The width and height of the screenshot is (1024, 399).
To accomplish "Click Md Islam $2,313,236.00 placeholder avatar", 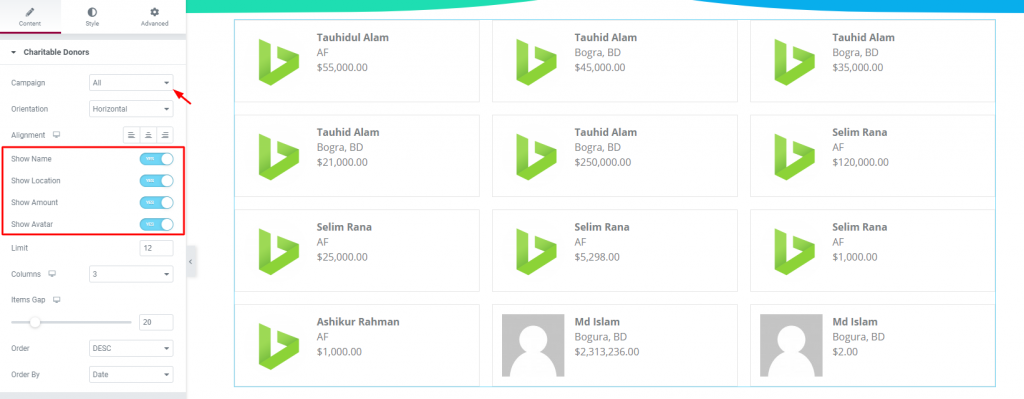I will click(533, 345).
